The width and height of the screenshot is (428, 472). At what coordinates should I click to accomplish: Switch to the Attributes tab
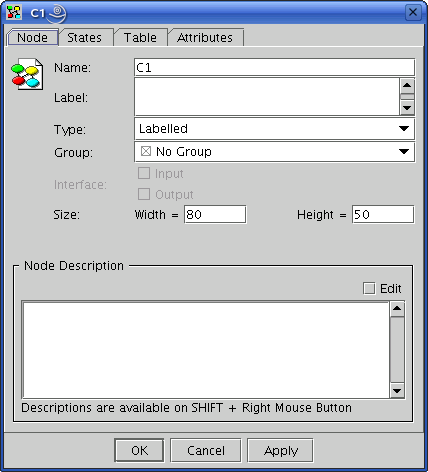(x=205, y=38)
